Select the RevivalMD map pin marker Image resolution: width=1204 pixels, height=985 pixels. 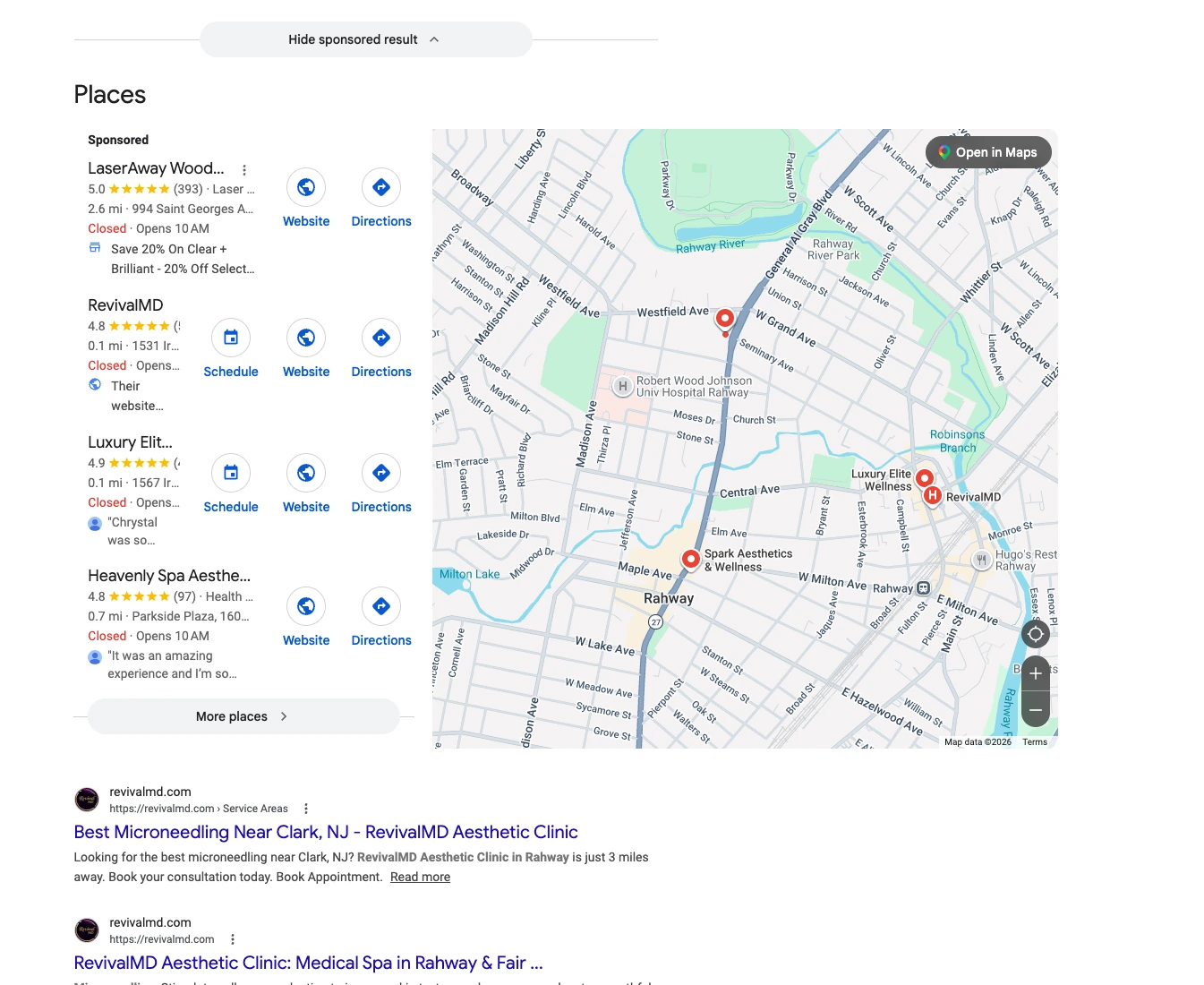pos(933,495)
